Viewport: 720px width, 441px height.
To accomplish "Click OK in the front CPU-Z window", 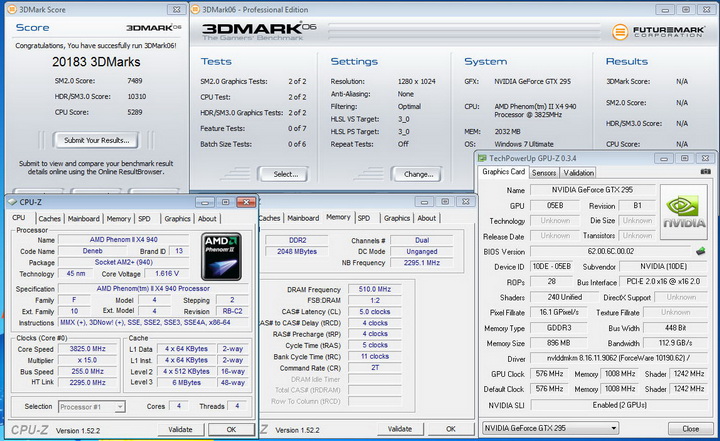I will 231,430.
